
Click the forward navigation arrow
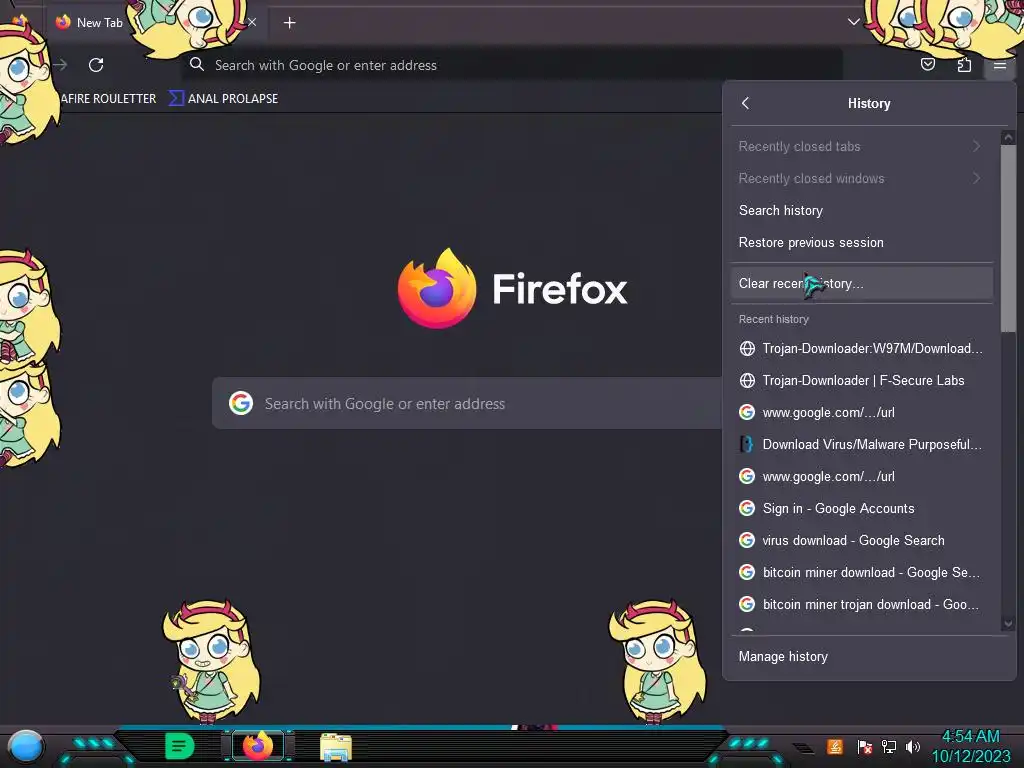point(60,65)
